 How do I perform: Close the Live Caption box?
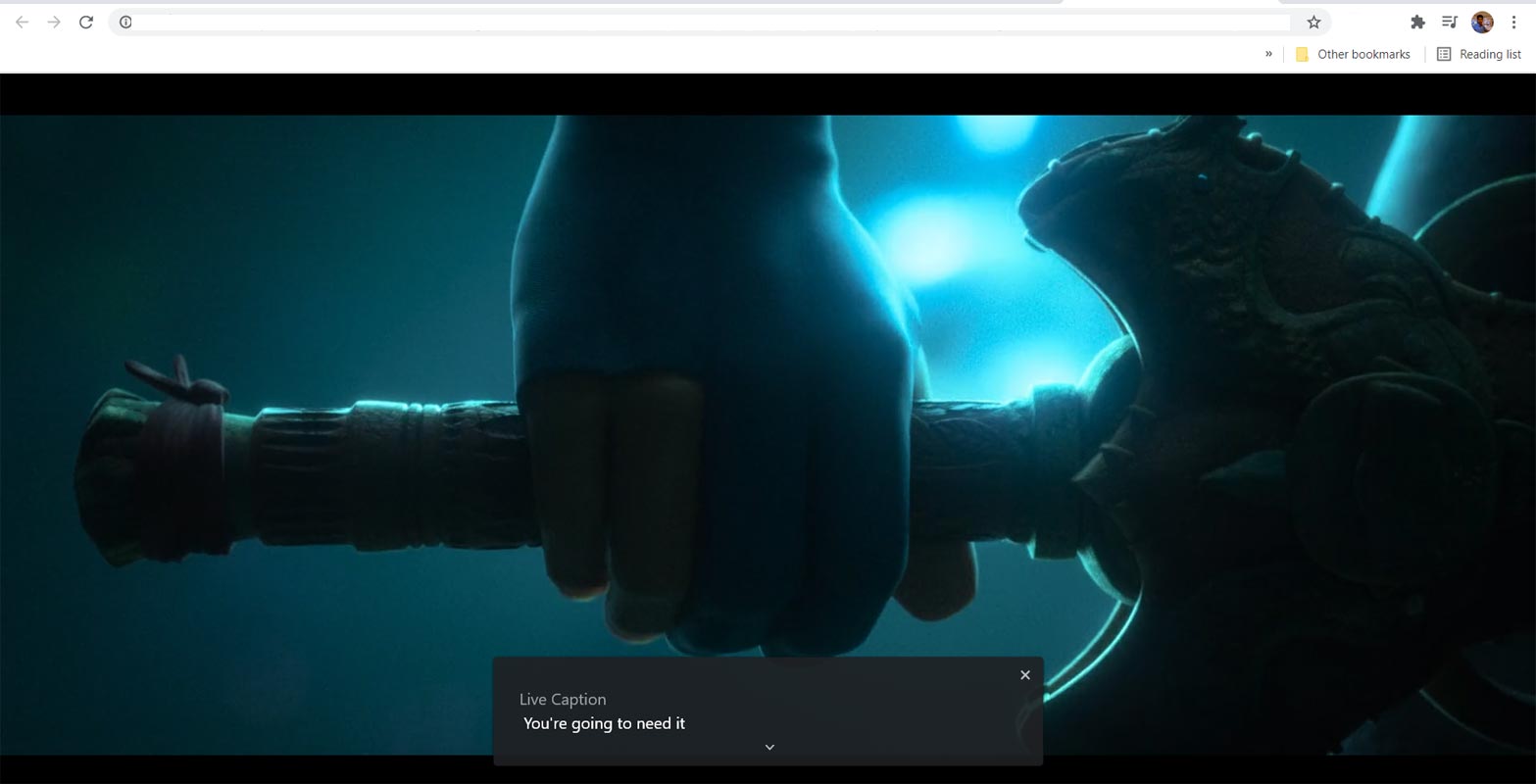point(1025,675)
